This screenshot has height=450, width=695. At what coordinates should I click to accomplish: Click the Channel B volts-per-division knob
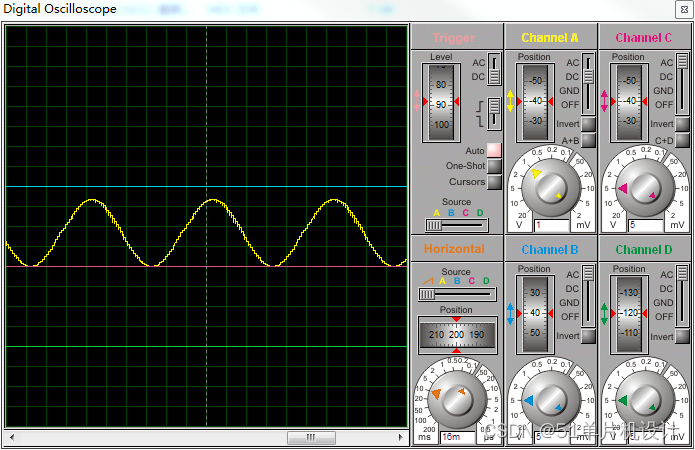click(x=551, y=400)
